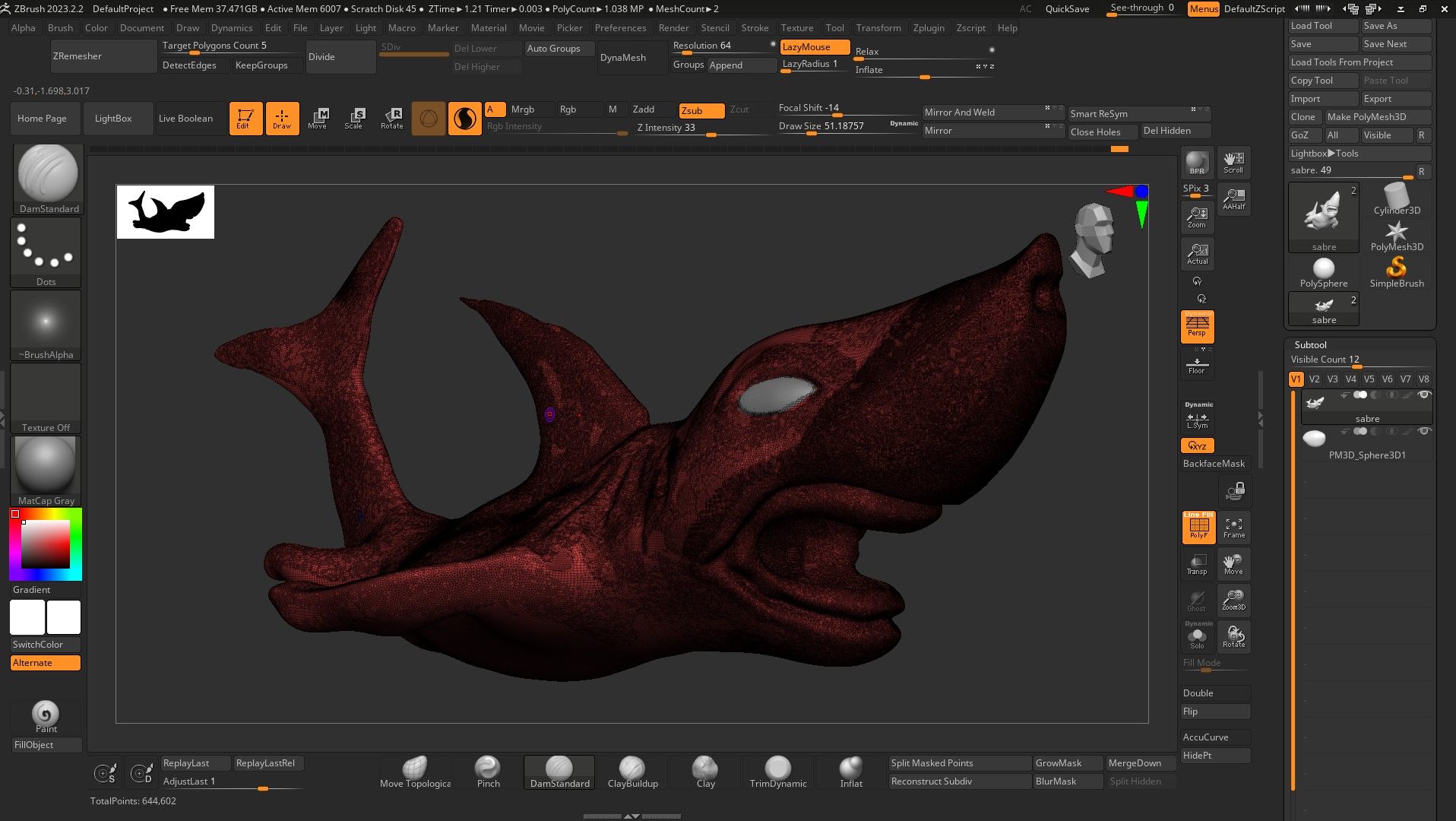Select the Move gizmo tool

click(318, 118)
